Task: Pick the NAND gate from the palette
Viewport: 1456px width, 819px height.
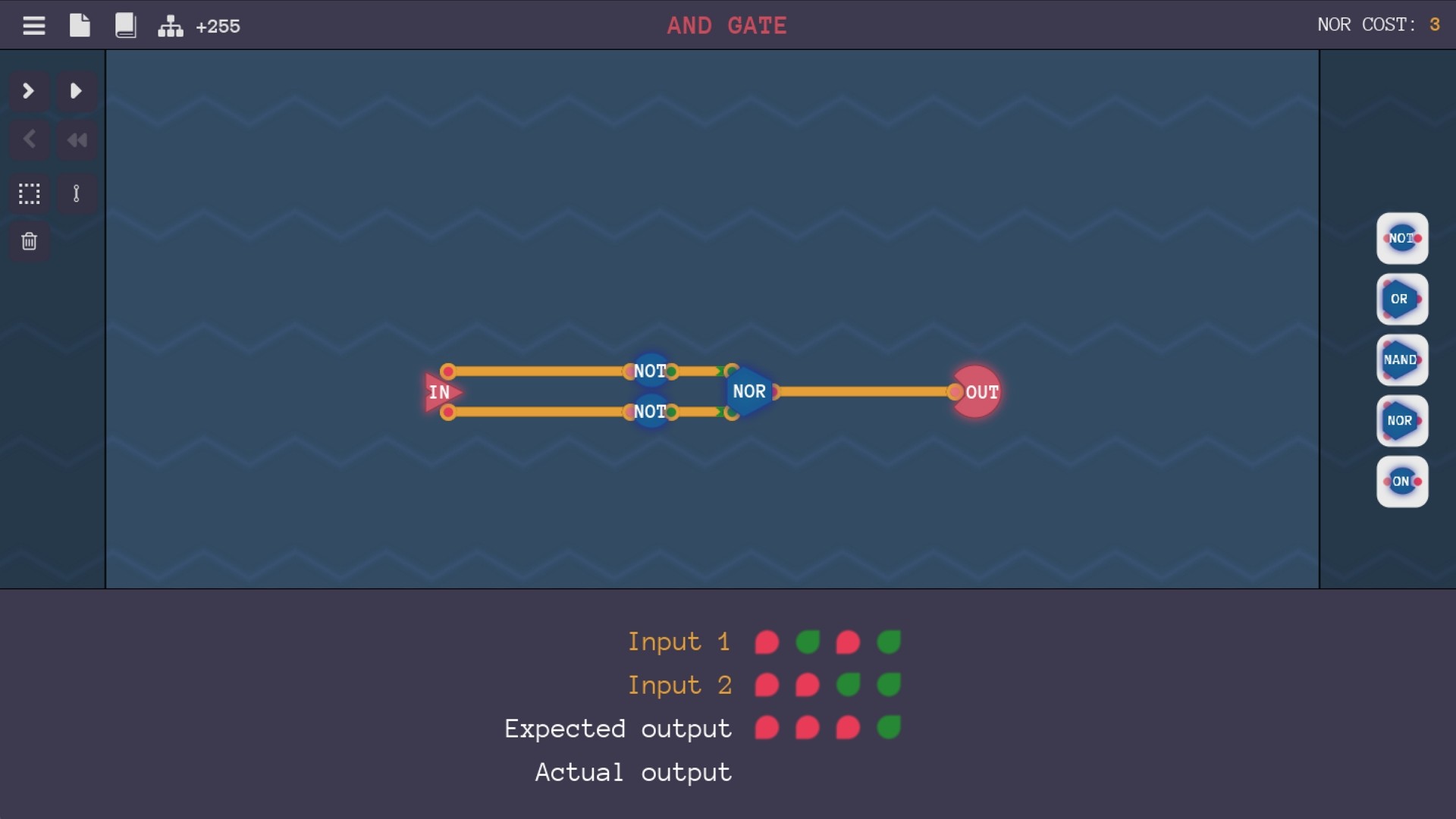Action: pos(1402,359)
